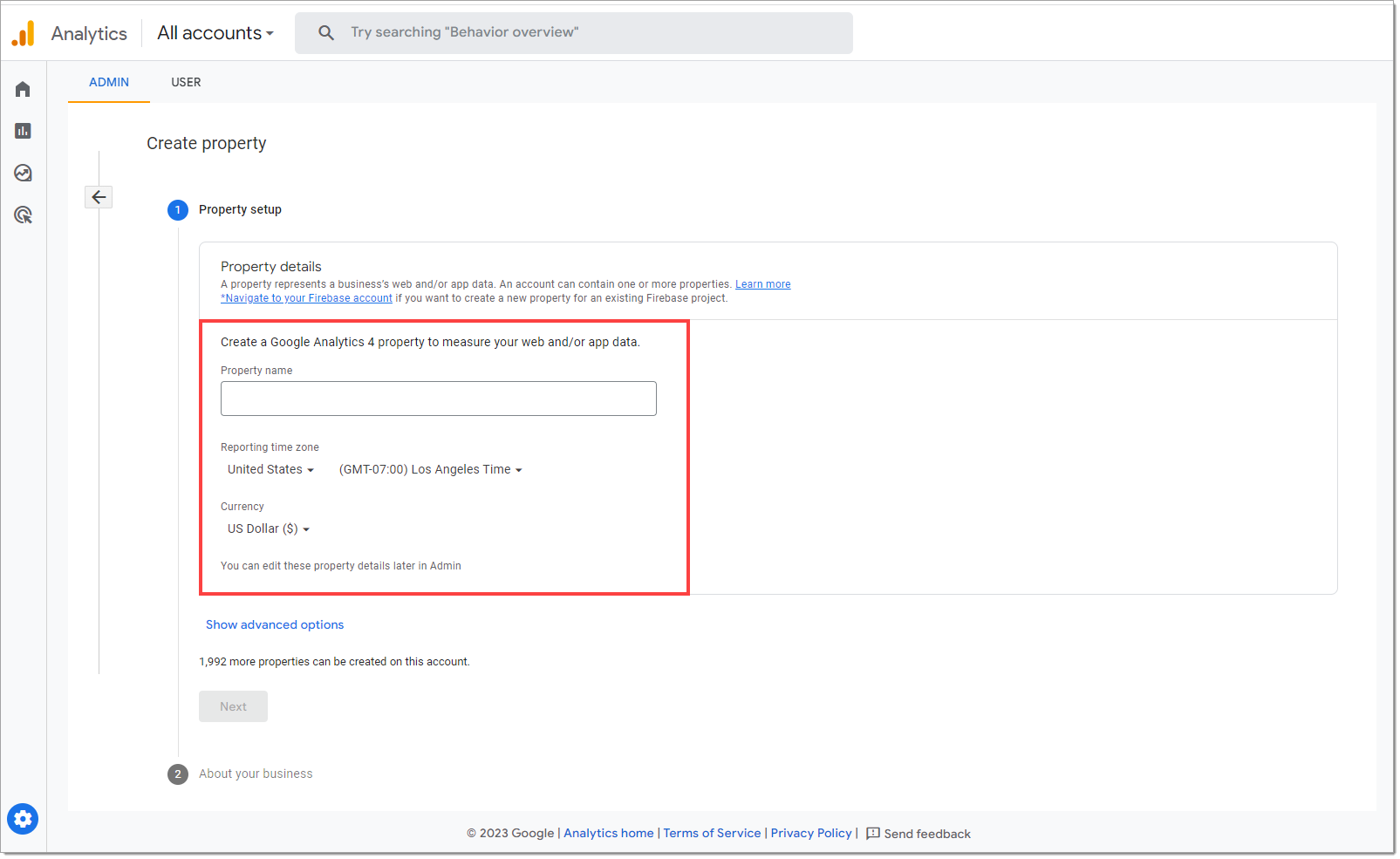The image size is (1400, 859).
Task: Click the © 2023 Google text
Action: click(x=510, y=834)
